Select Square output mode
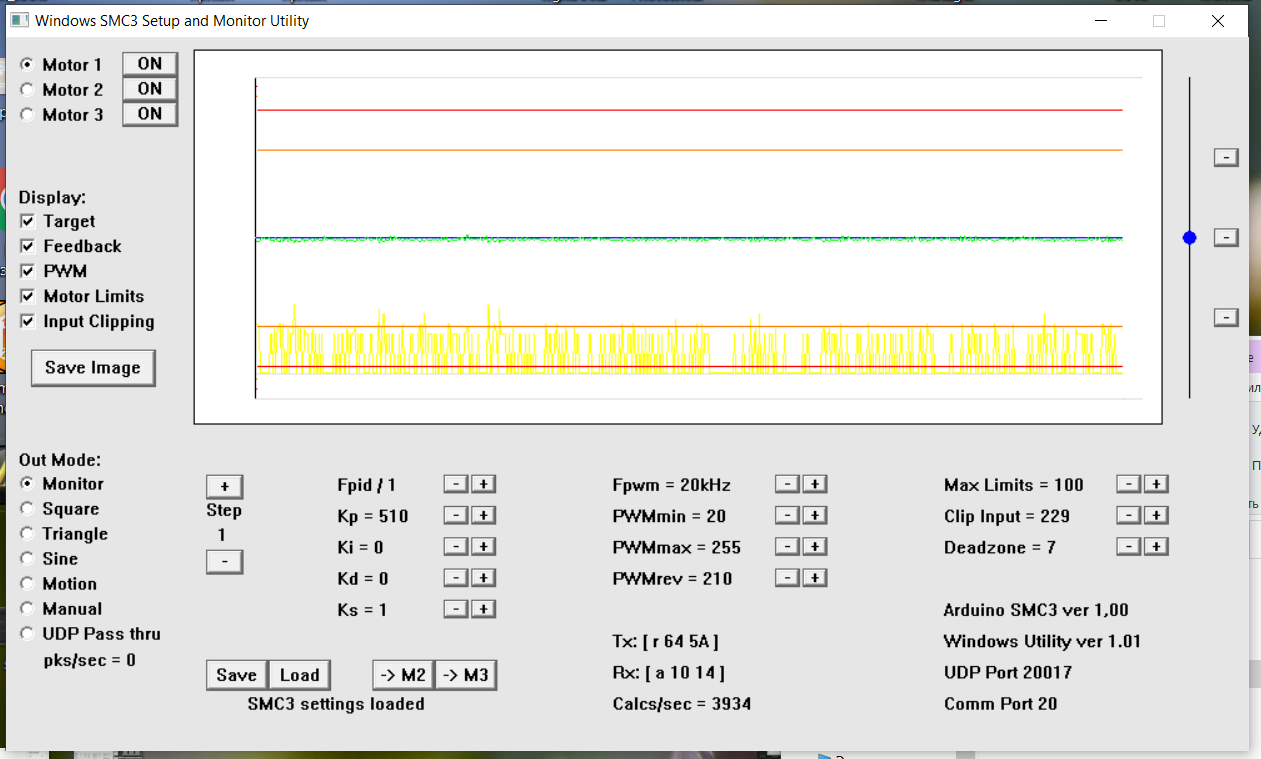Image resolution: width=1261 pixels, height=759 pixels. click(x=27, y=508)
